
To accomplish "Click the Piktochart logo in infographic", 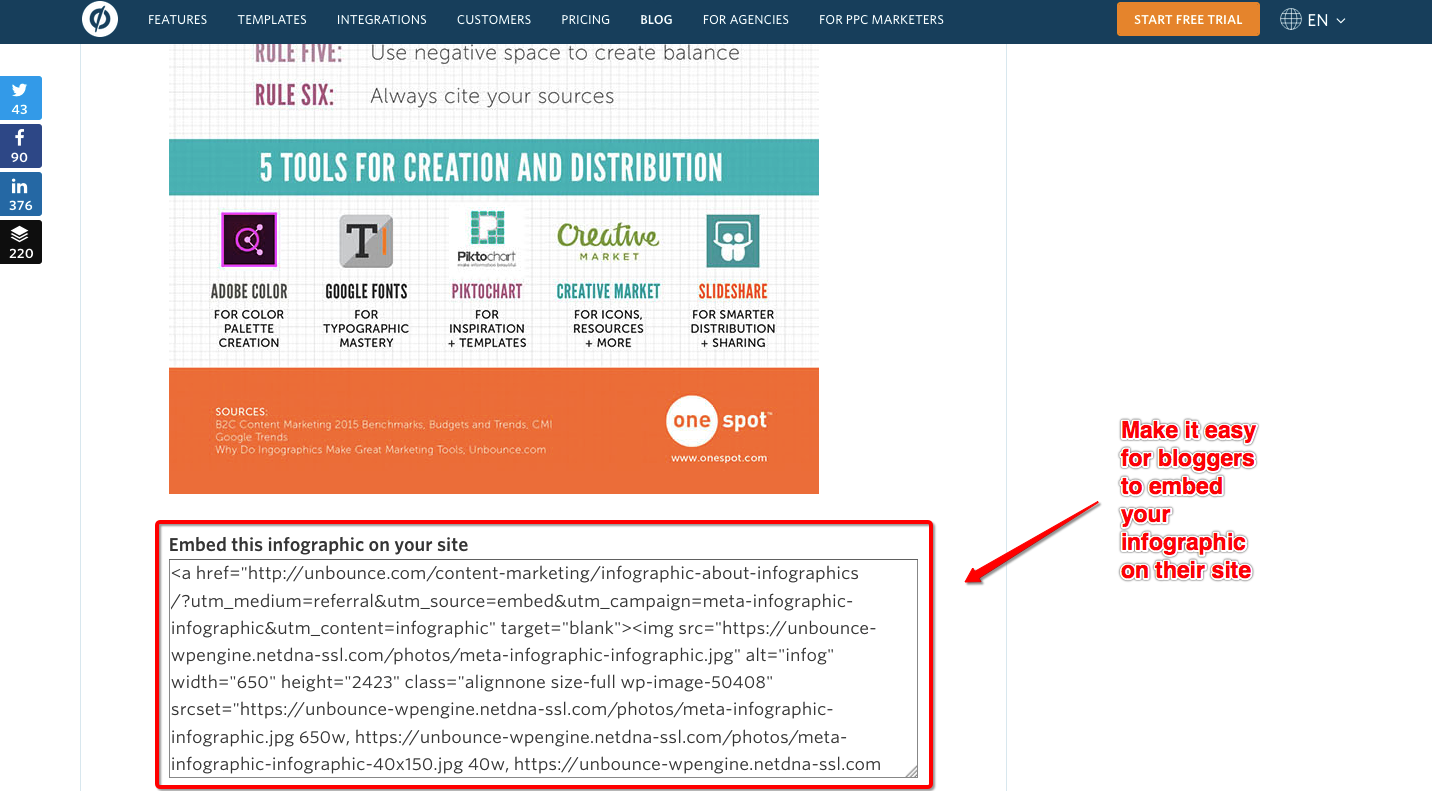I will coord(487,238).
